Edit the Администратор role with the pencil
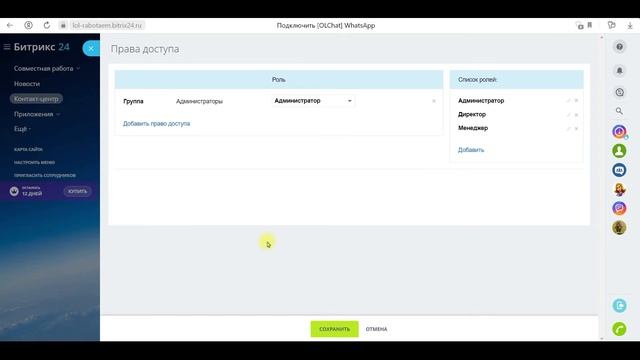Screen dimensions: 640x360 (x=568, y=101)
